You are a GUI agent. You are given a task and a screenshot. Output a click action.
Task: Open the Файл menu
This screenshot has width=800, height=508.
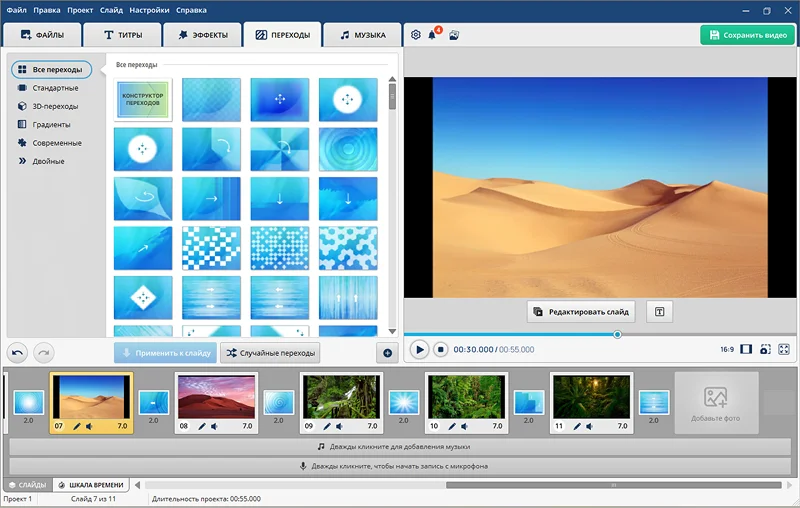tap(16, 10)
